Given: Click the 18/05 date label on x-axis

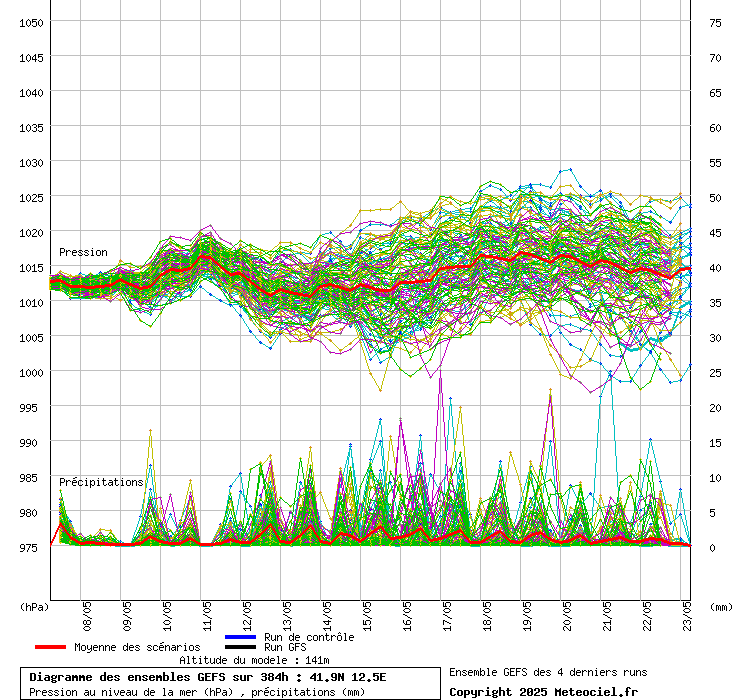Looking at the screenshot, I should pos(487,616).
